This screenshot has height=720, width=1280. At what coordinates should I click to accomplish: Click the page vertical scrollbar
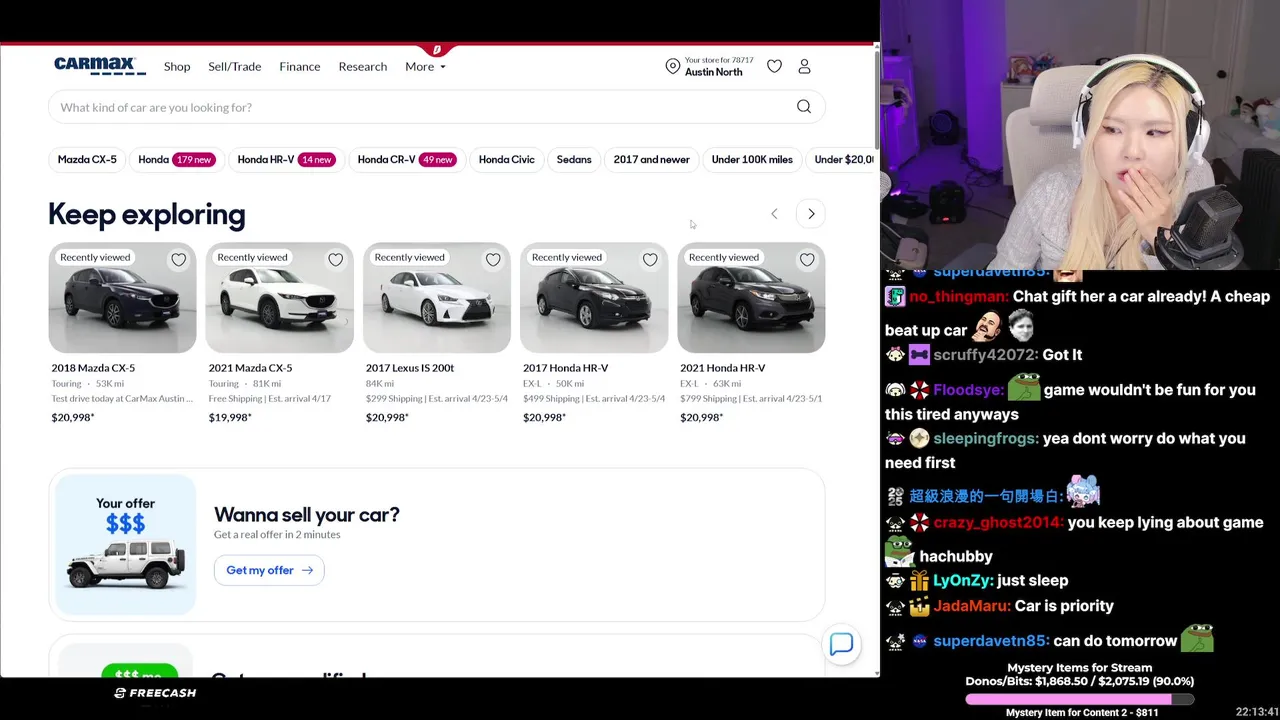tap(877, 100)
